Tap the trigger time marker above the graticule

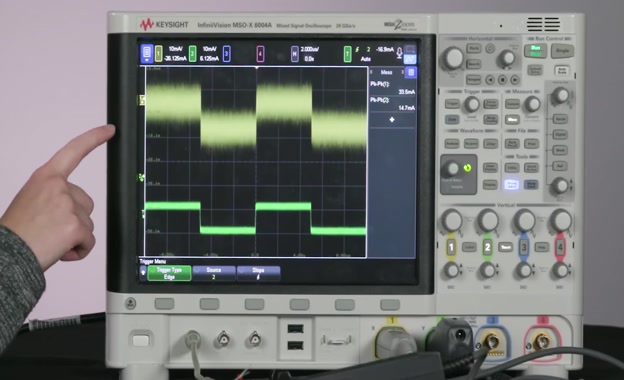(256, 68)
